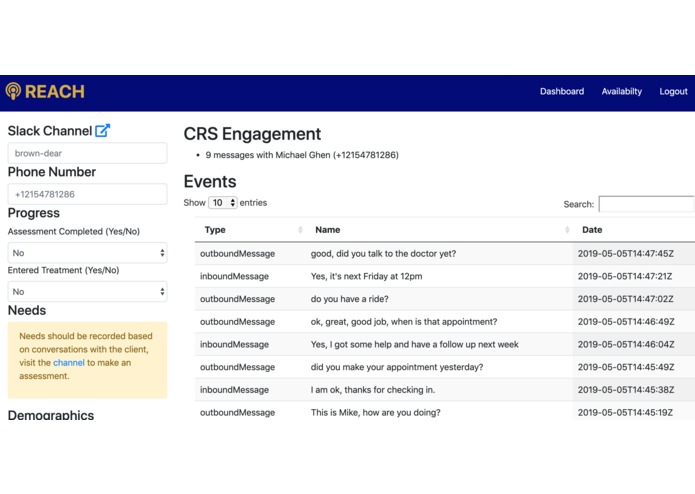Click date 2019-05-05T14:47:21Z
The height and width of the screenshot is (494, 695).
pos(625,276)
